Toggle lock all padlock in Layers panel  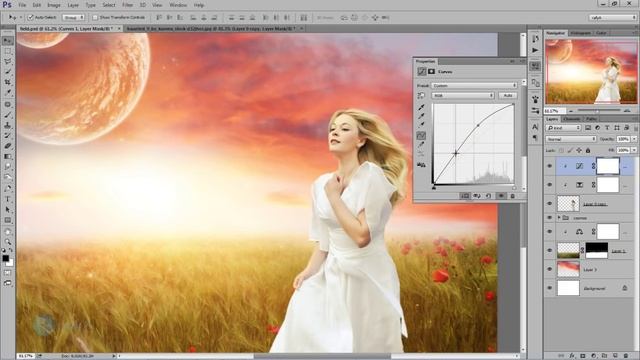[588, 151]
